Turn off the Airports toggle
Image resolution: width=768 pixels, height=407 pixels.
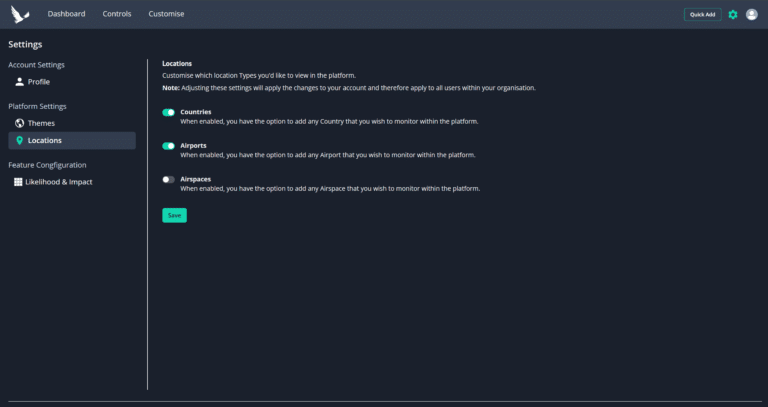pyautogui.click(x=168, y=146)
